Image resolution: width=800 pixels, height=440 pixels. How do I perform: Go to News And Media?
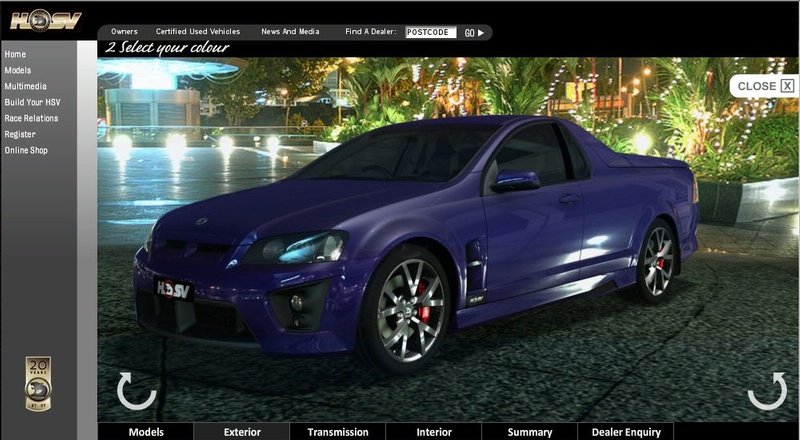click(x=290, y=32)
